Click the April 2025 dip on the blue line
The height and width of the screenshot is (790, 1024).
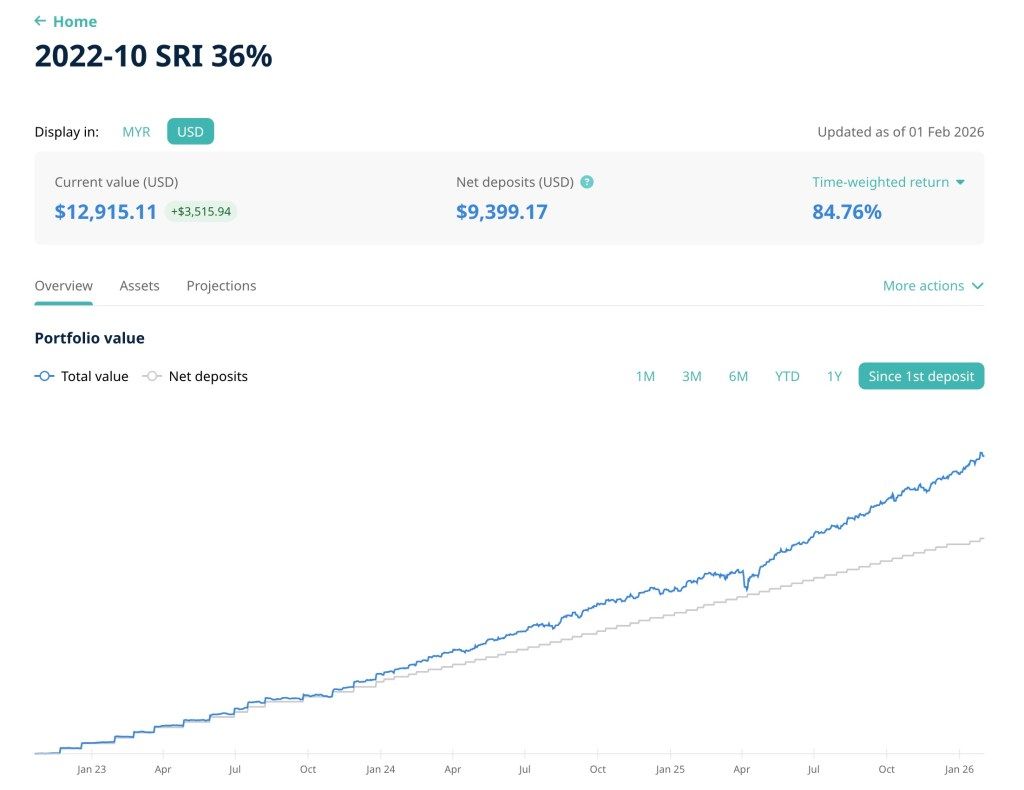tap(746, 587)
